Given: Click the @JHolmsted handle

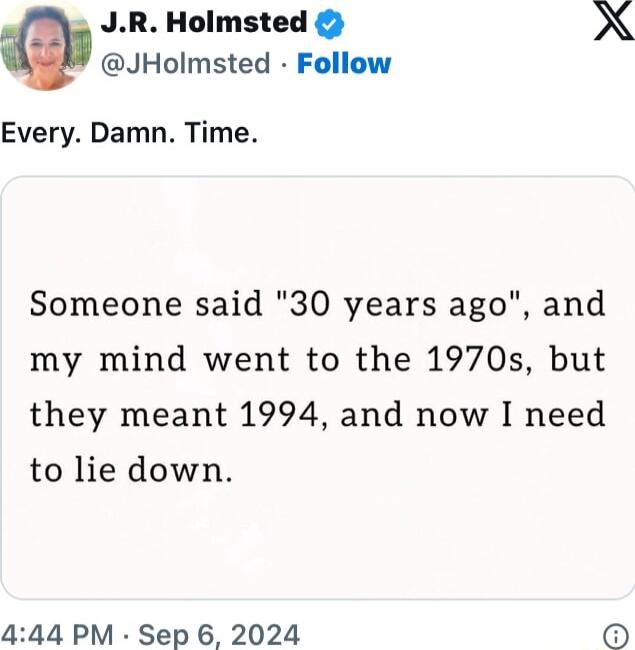Looking at the screenshot, I should tap(185, 64).
